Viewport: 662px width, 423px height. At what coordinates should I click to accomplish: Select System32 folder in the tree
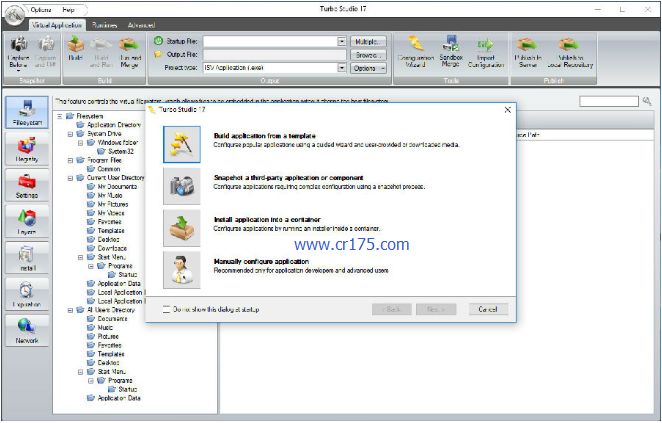coord(121,151)
